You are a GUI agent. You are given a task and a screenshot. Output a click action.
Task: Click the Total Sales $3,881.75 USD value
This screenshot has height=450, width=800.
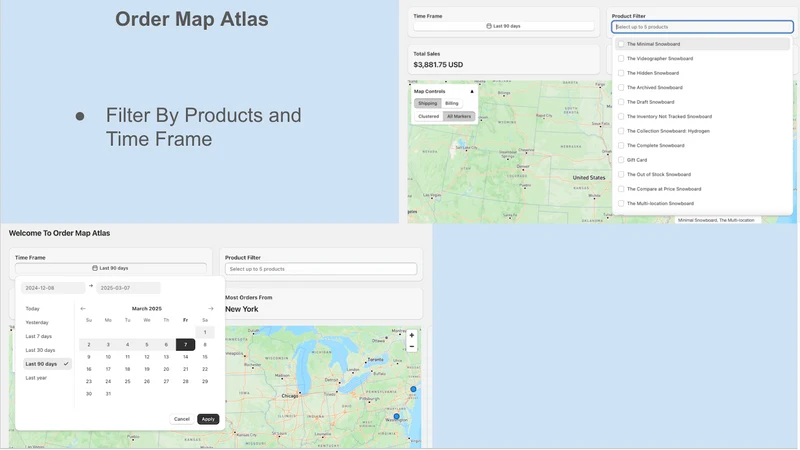point(438,65)
